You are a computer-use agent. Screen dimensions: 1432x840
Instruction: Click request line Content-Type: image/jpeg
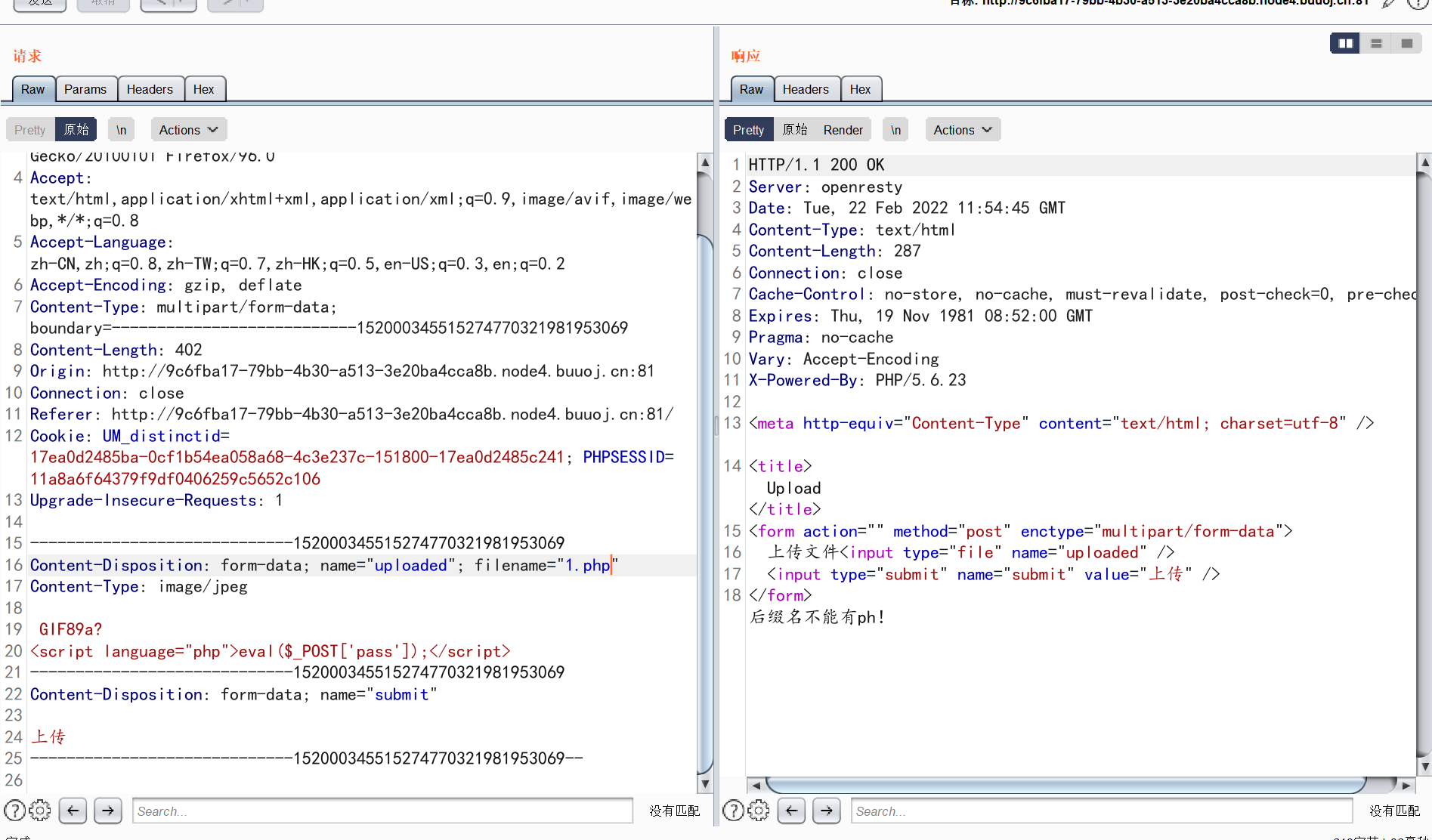[x=139, y=586]
